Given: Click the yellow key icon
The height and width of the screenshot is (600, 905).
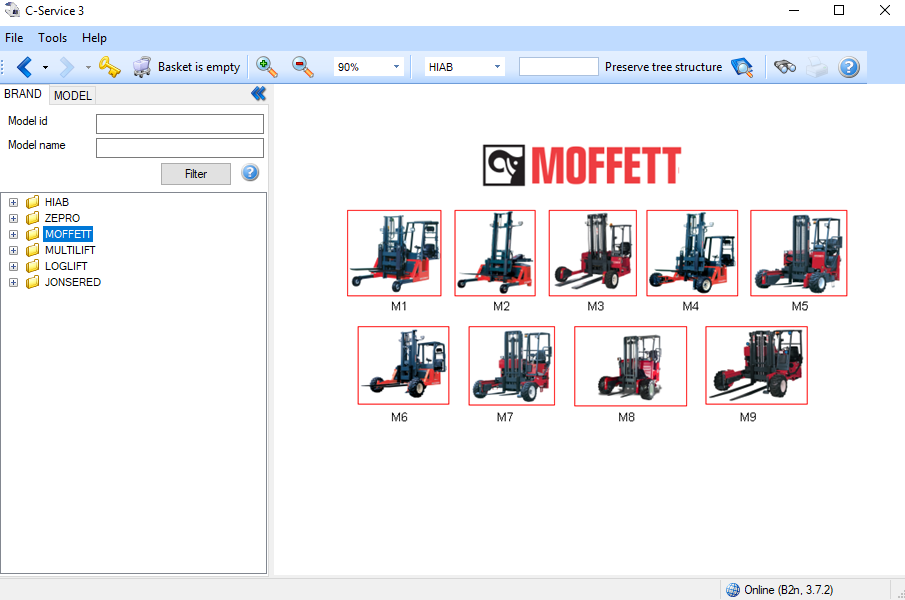Looking at the screenshot, I should pyautogui.click(x=109, y=67).
